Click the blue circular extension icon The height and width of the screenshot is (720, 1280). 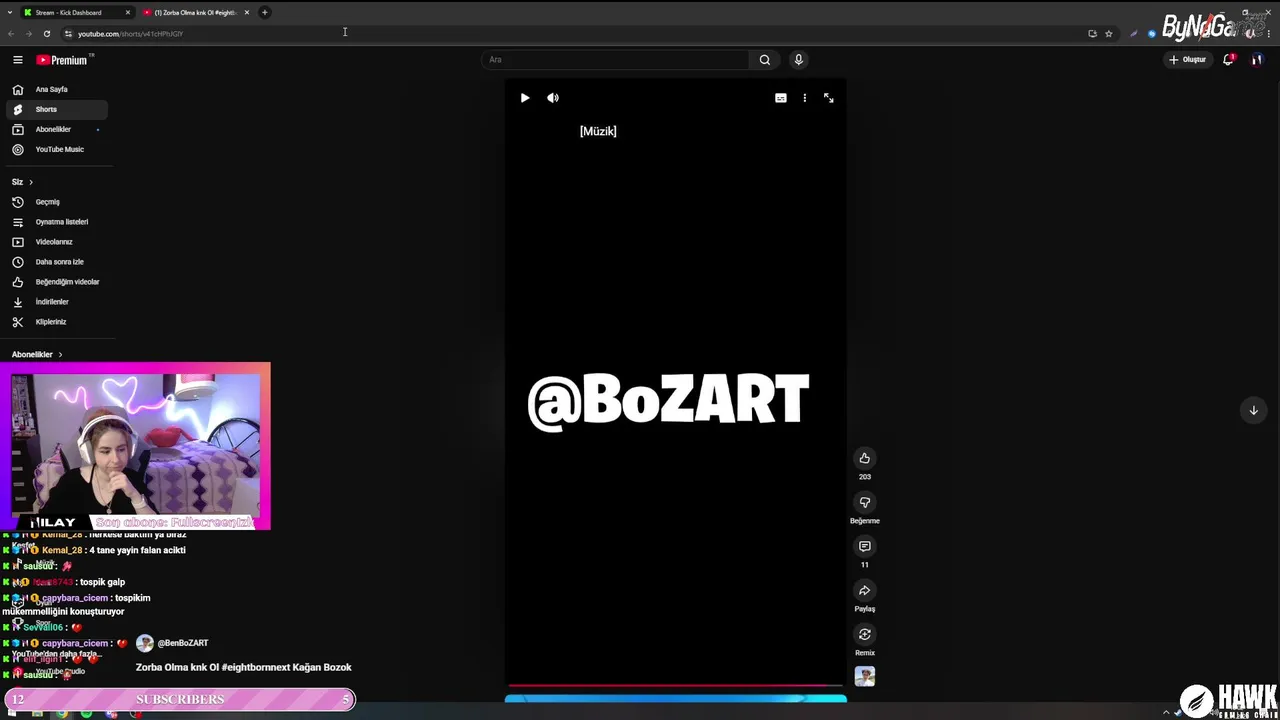click(x=1152, y=34)
